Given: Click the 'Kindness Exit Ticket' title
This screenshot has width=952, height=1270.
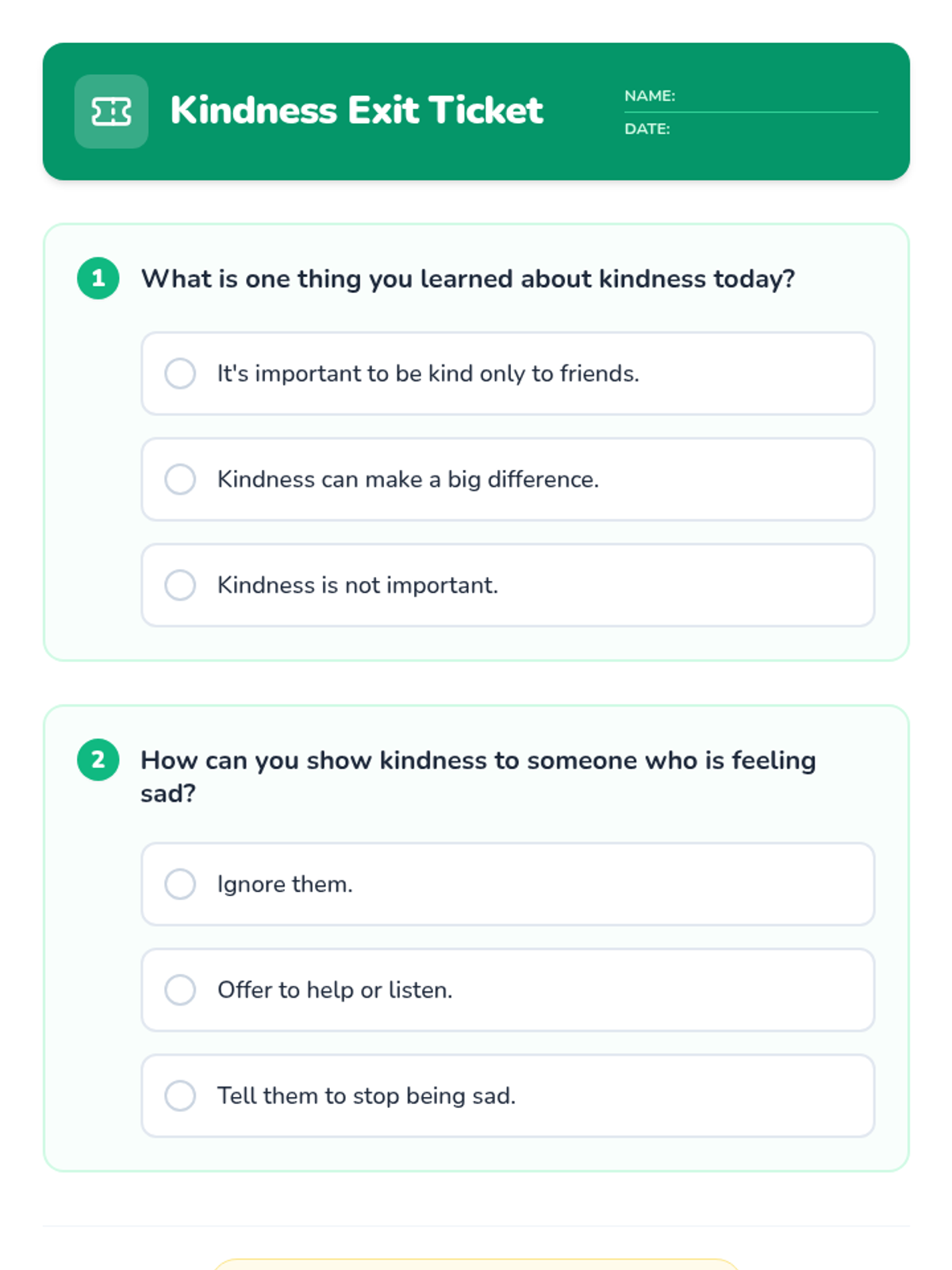Looking at the screenshot, I should click(356, 110).
